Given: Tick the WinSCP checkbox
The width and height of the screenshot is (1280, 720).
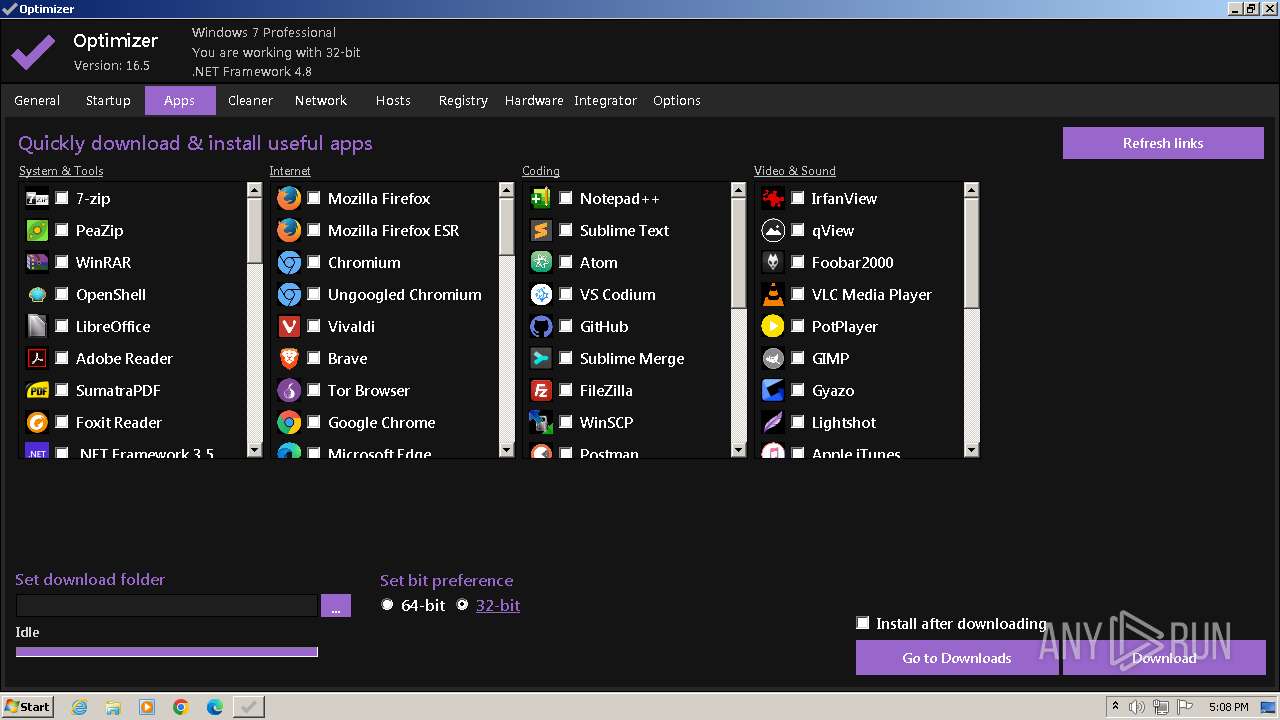Looking at the screenshot, I should [566, 422].
